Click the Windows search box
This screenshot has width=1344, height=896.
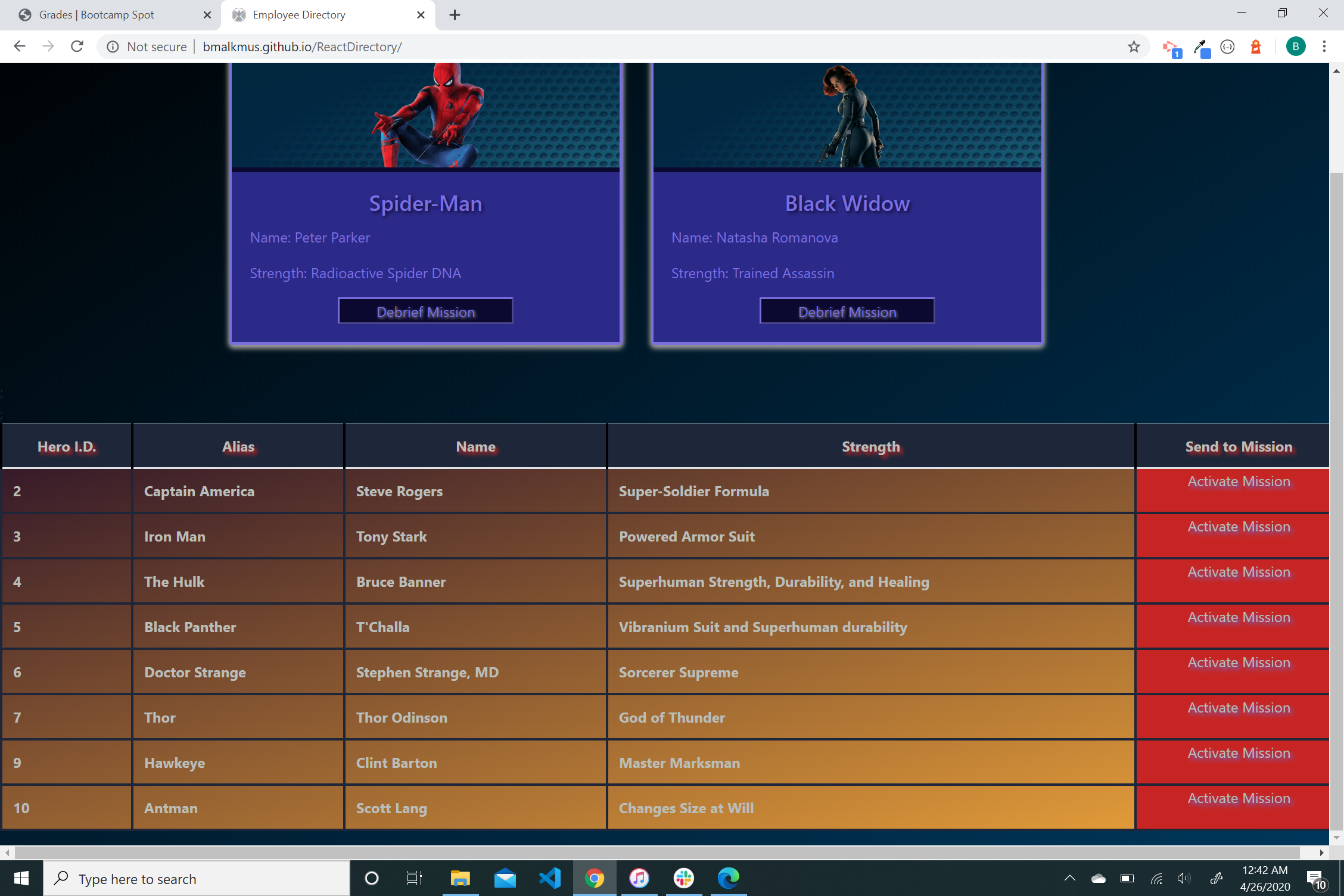(x=197, y=879)
